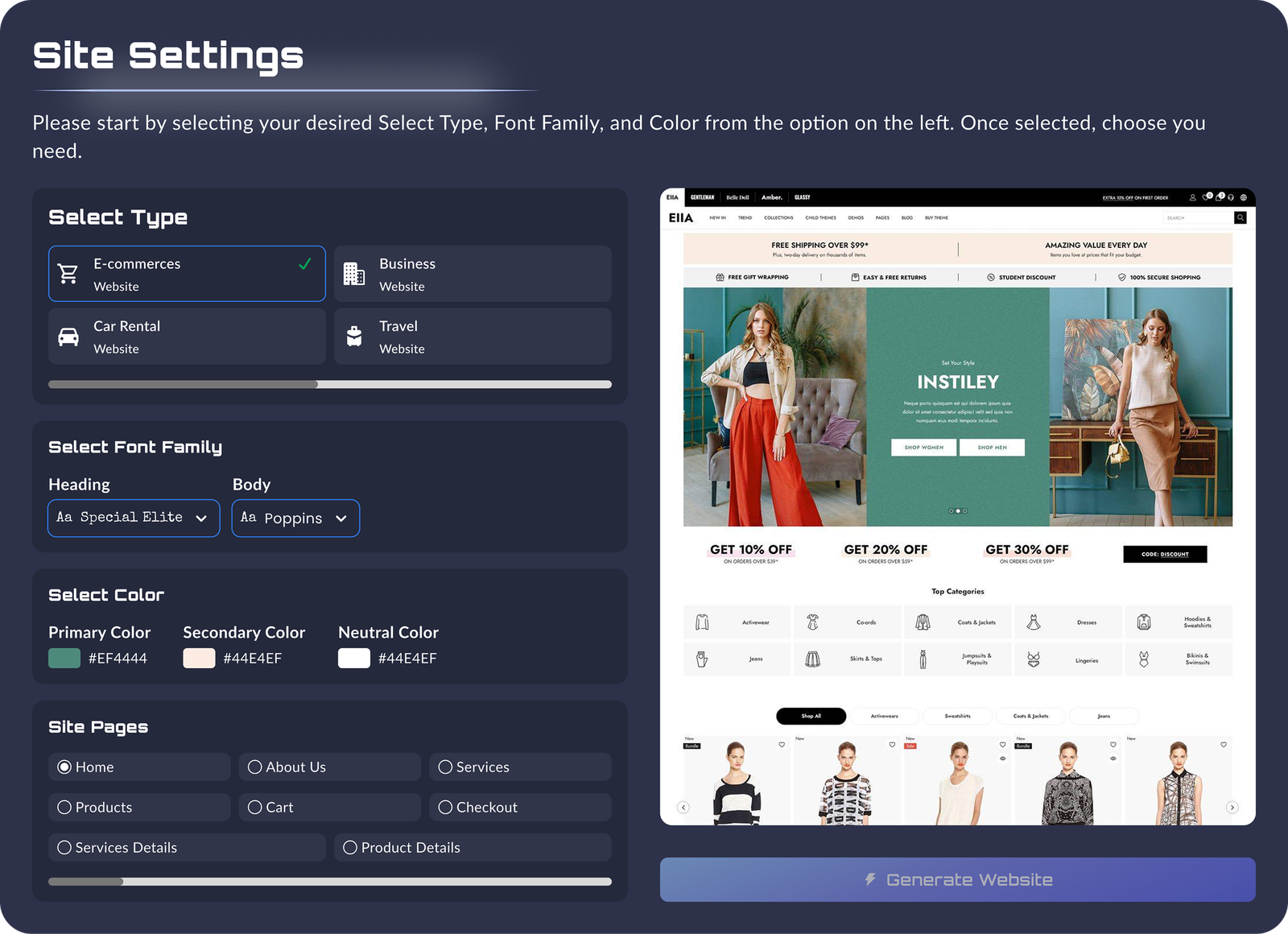Select the Home page radio button
1288x934 pixels.
point(64,767)
